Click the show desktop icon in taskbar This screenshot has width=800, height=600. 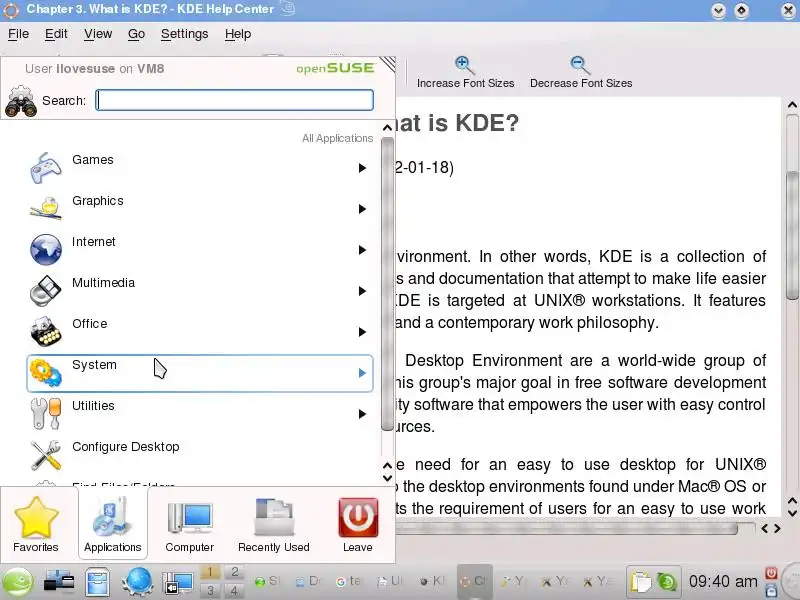point(178,582)
